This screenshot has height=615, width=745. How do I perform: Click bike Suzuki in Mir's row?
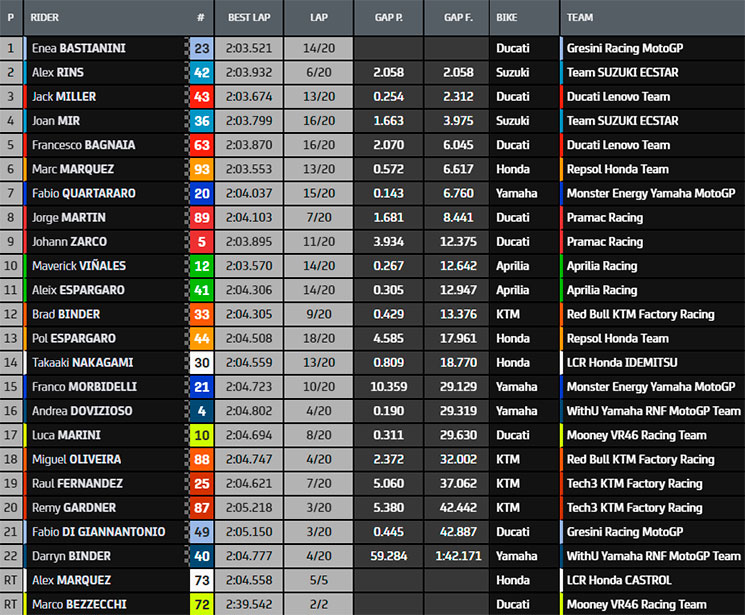pyautogui.click(x=513, y=121)
